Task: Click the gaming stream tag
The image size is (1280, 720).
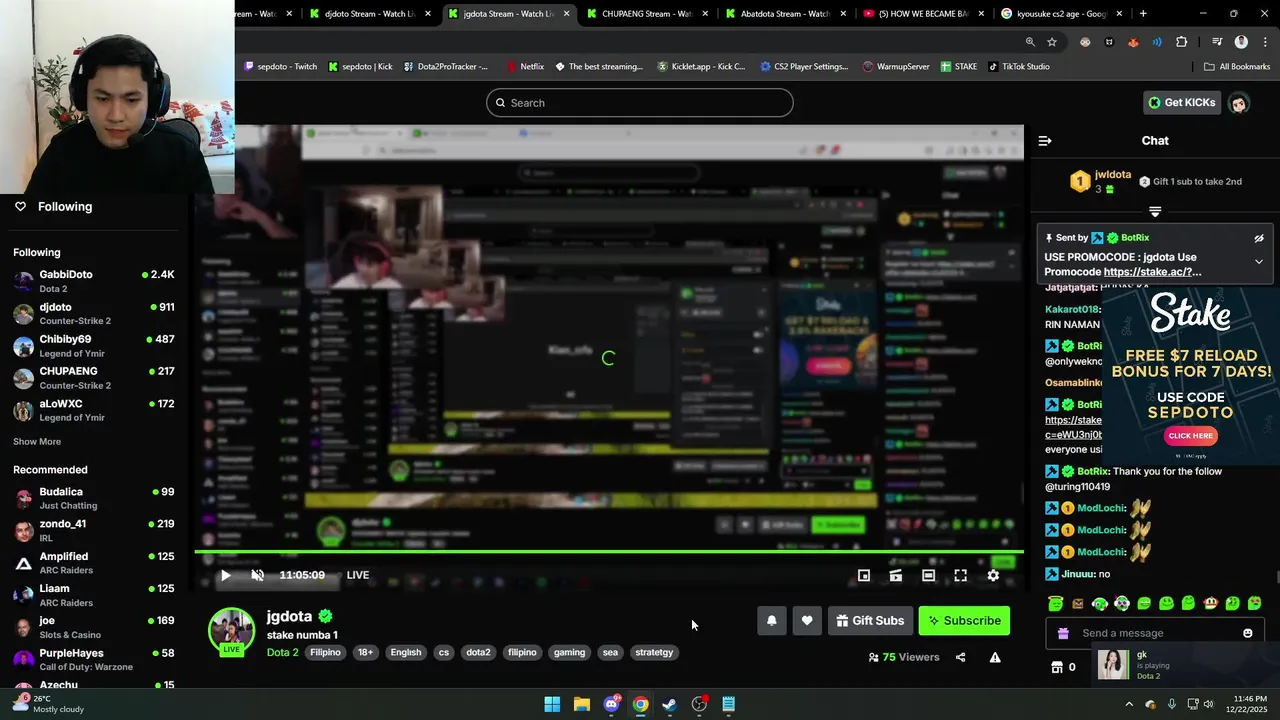Action: pyautogui.click(x=569, y=652)
